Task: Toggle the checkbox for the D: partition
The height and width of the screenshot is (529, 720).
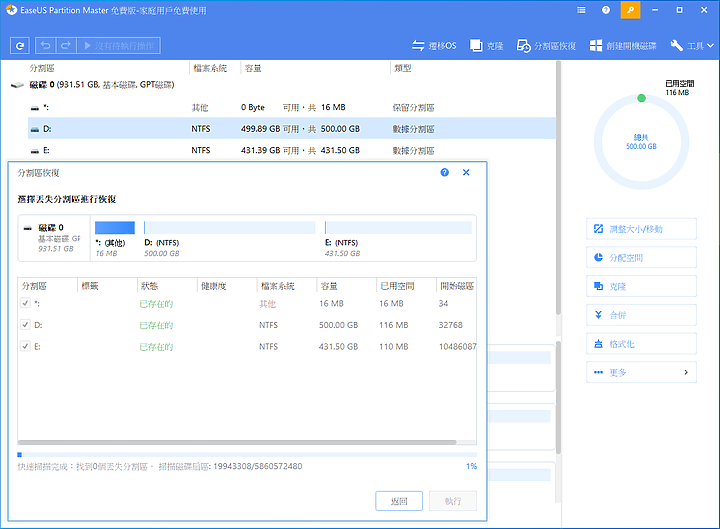Action: pyautogui.click(x=25, y=325)
